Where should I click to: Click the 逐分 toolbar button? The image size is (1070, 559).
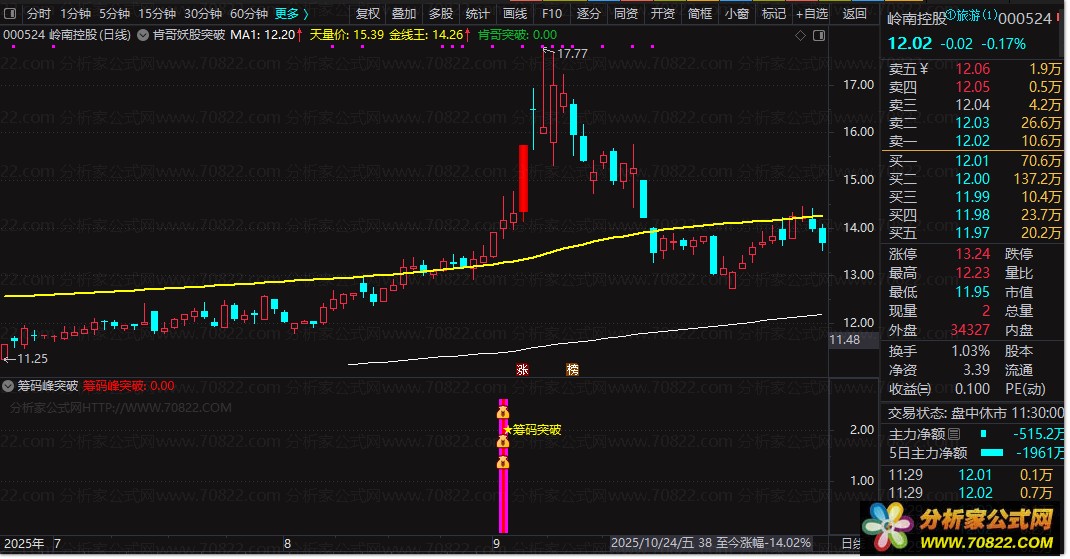pos(588,14)
